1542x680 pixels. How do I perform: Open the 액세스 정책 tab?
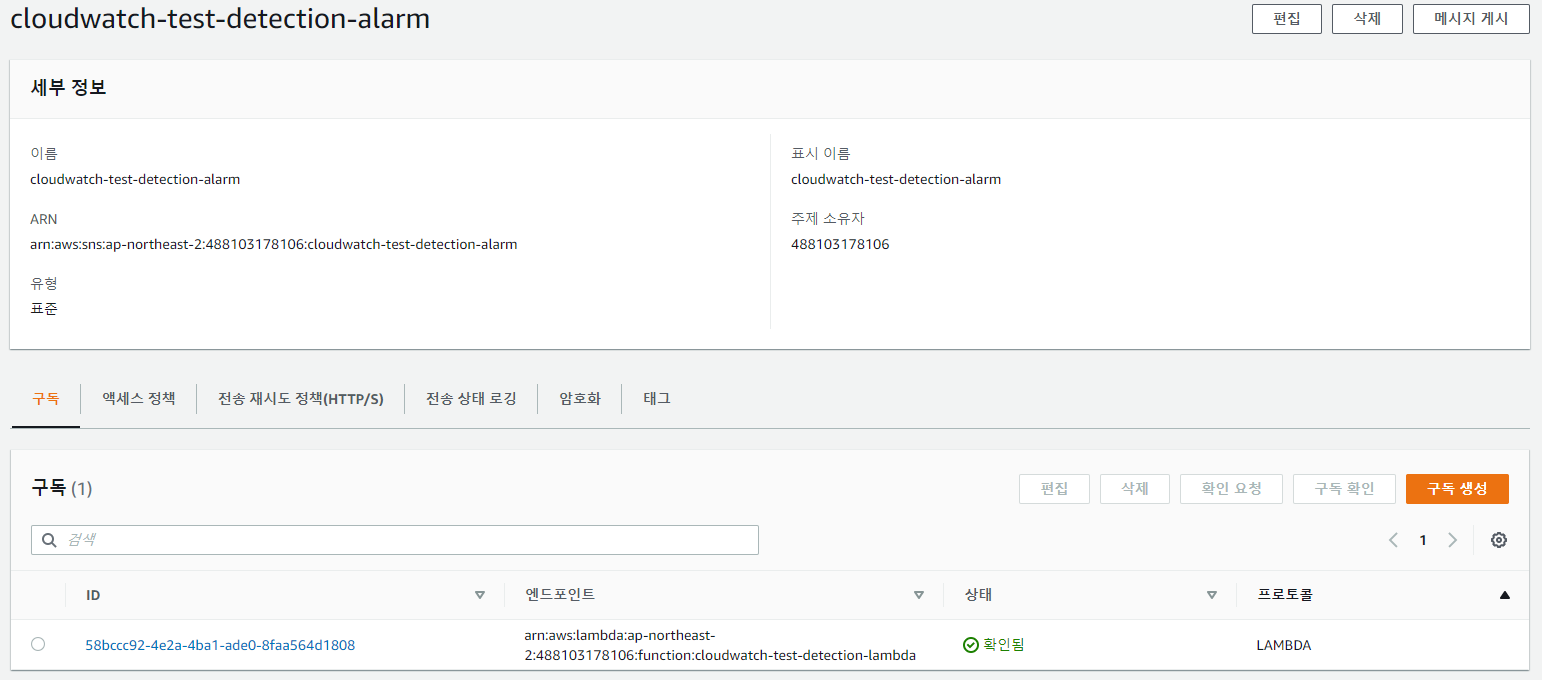[x=138, y=398]
